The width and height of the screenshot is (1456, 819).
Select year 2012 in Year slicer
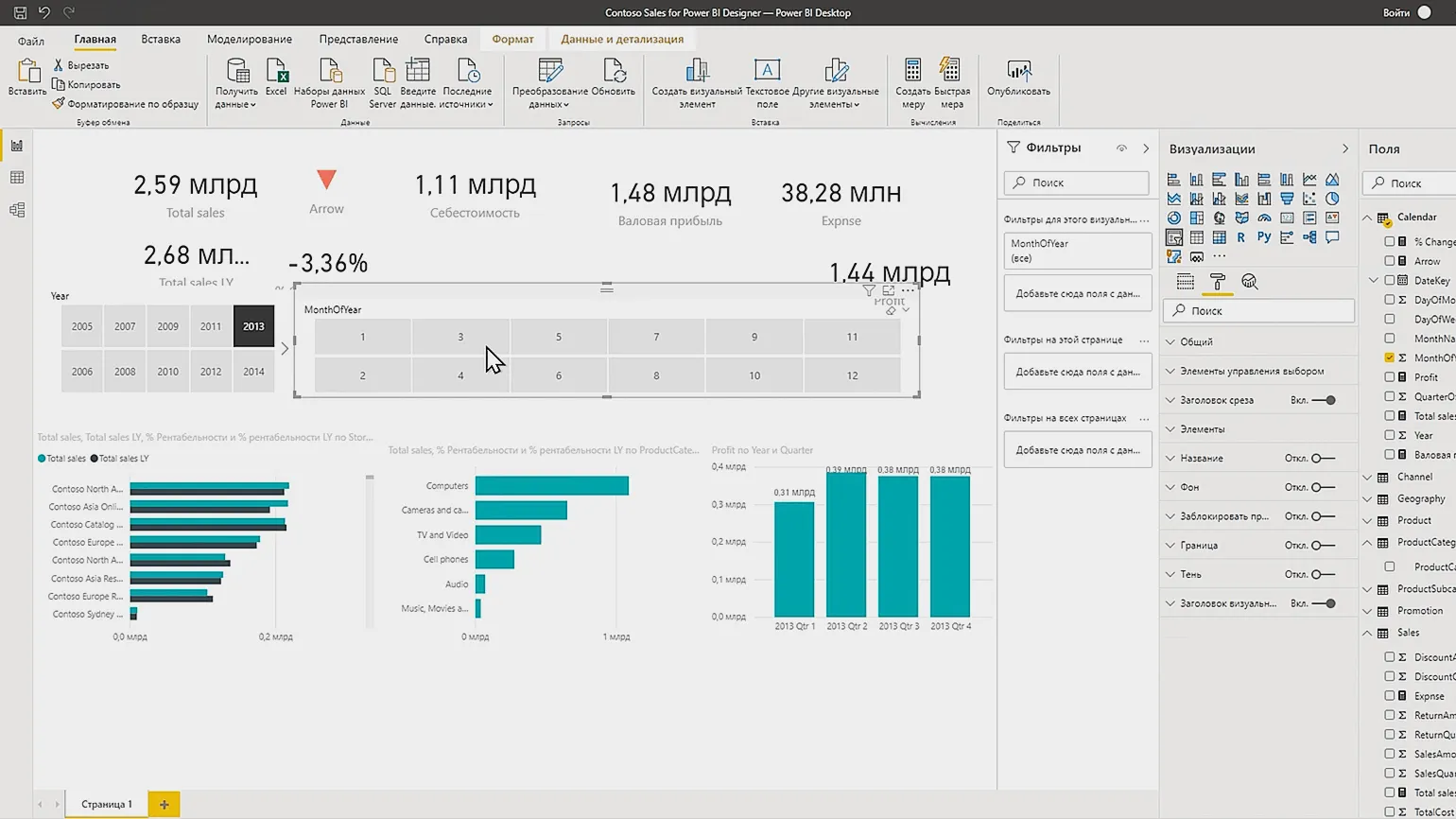pos(211,372)
